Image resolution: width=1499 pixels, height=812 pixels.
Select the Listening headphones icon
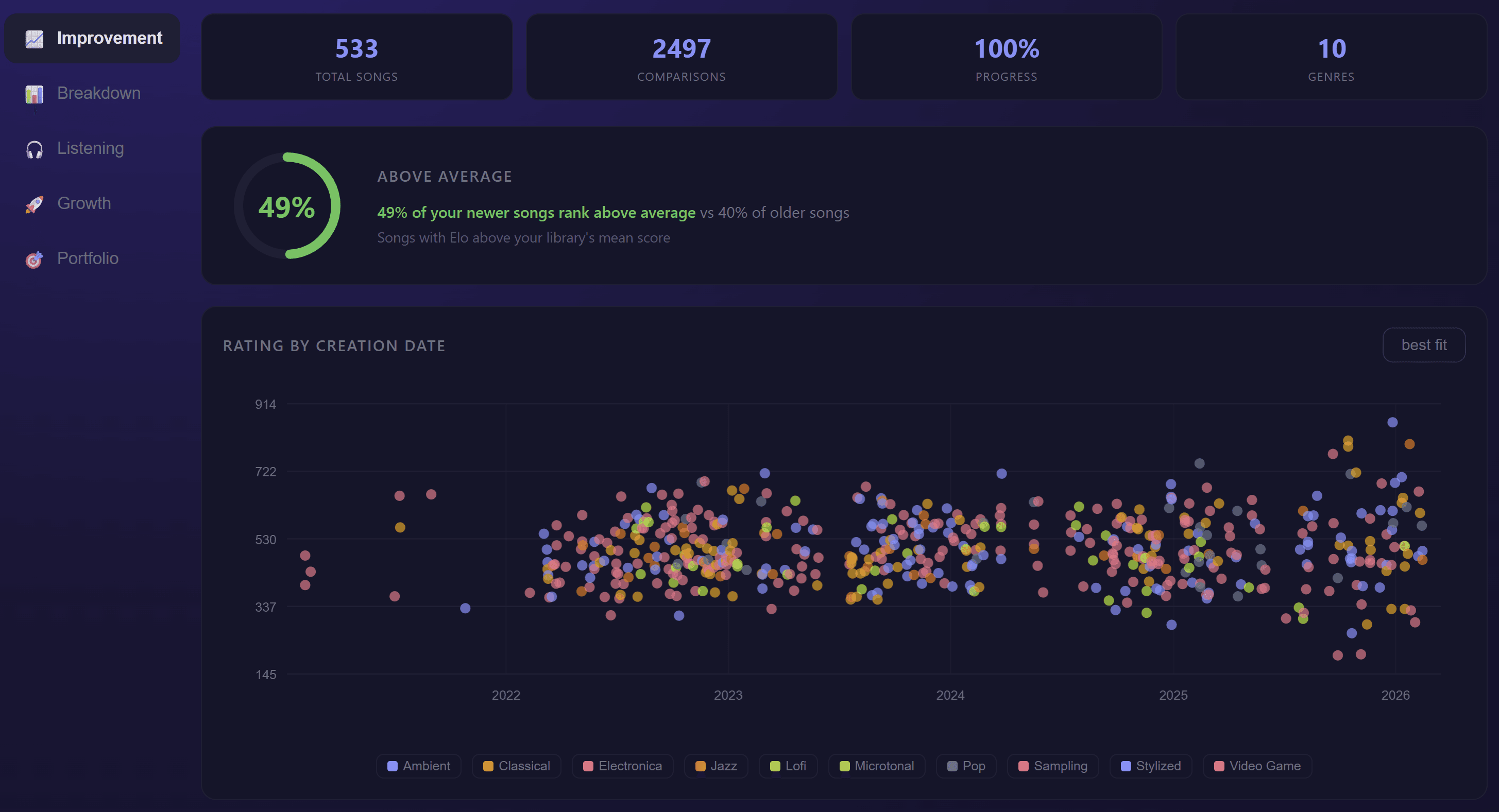(x=34, y=148)
